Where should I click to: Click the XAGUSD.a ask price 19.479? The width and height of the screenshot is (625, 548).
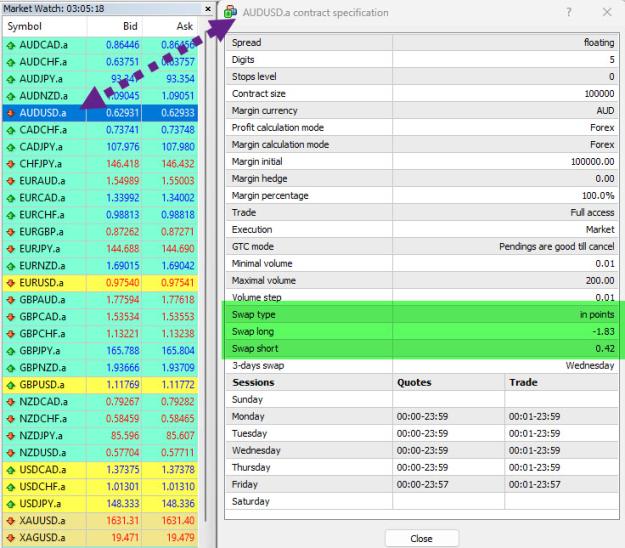click(x=181, y=537)
